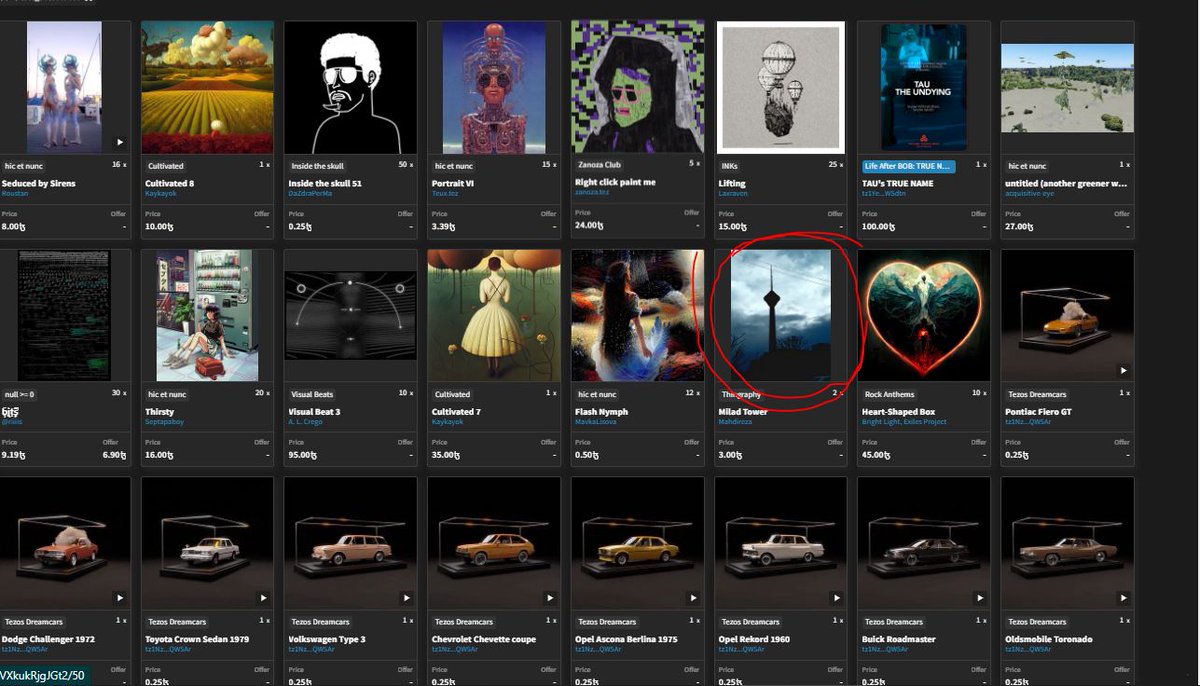Select the Rock Anthems collection tag
This screenshot has height=686, width=1200.
(x=889, y=394)
